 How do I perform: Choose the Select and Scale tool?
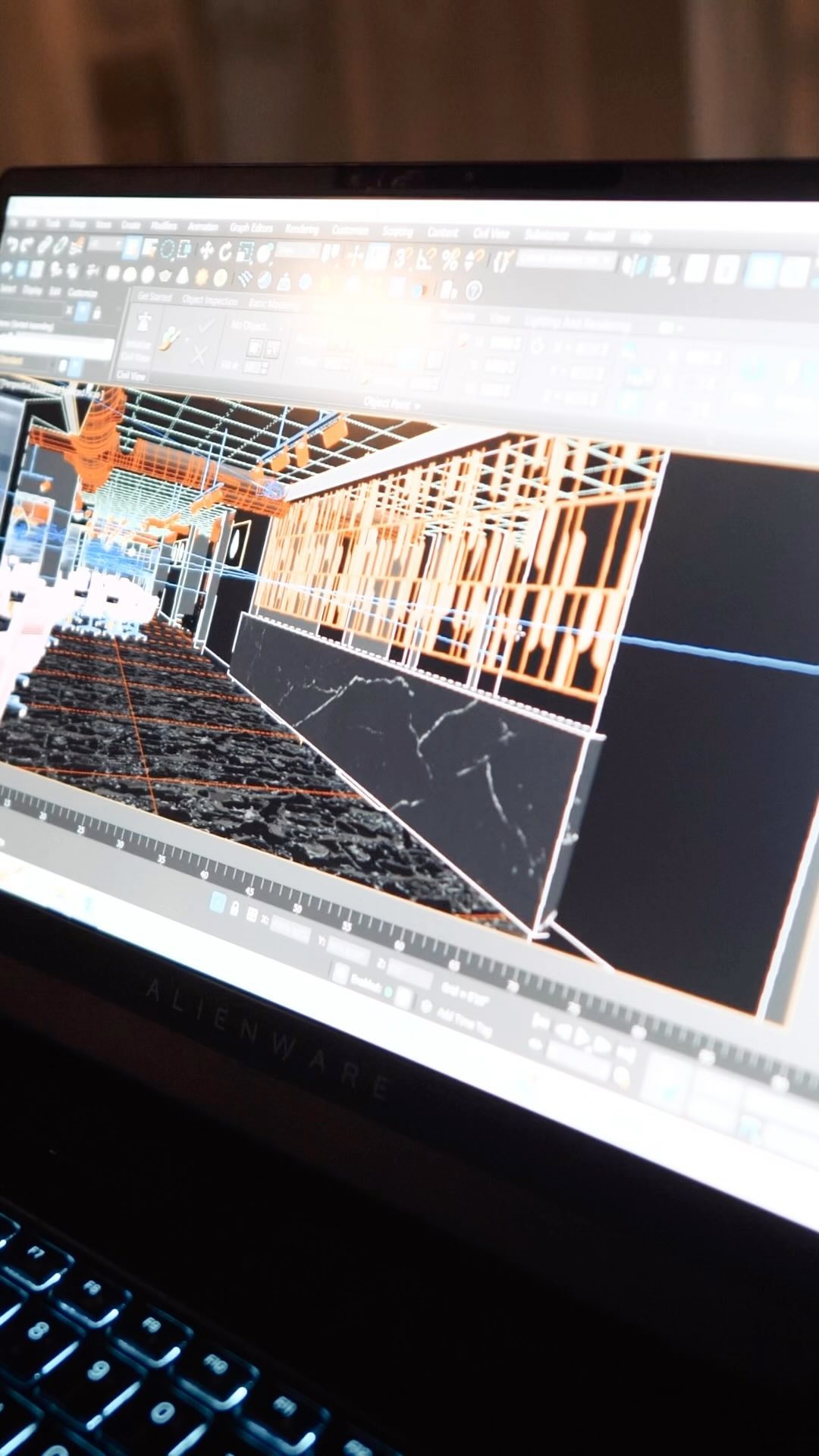(x=245, y=253)
